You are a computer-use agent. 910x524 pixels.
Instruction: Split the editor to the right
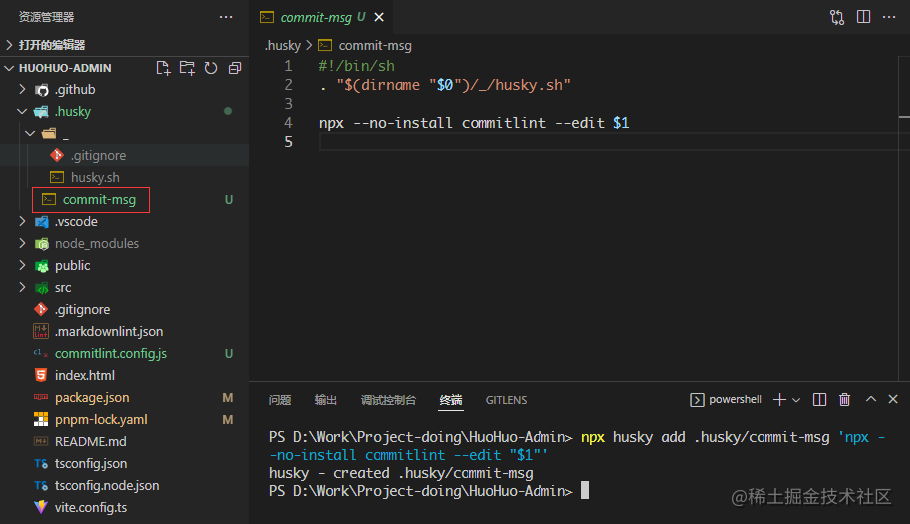(x=863, y=17)
